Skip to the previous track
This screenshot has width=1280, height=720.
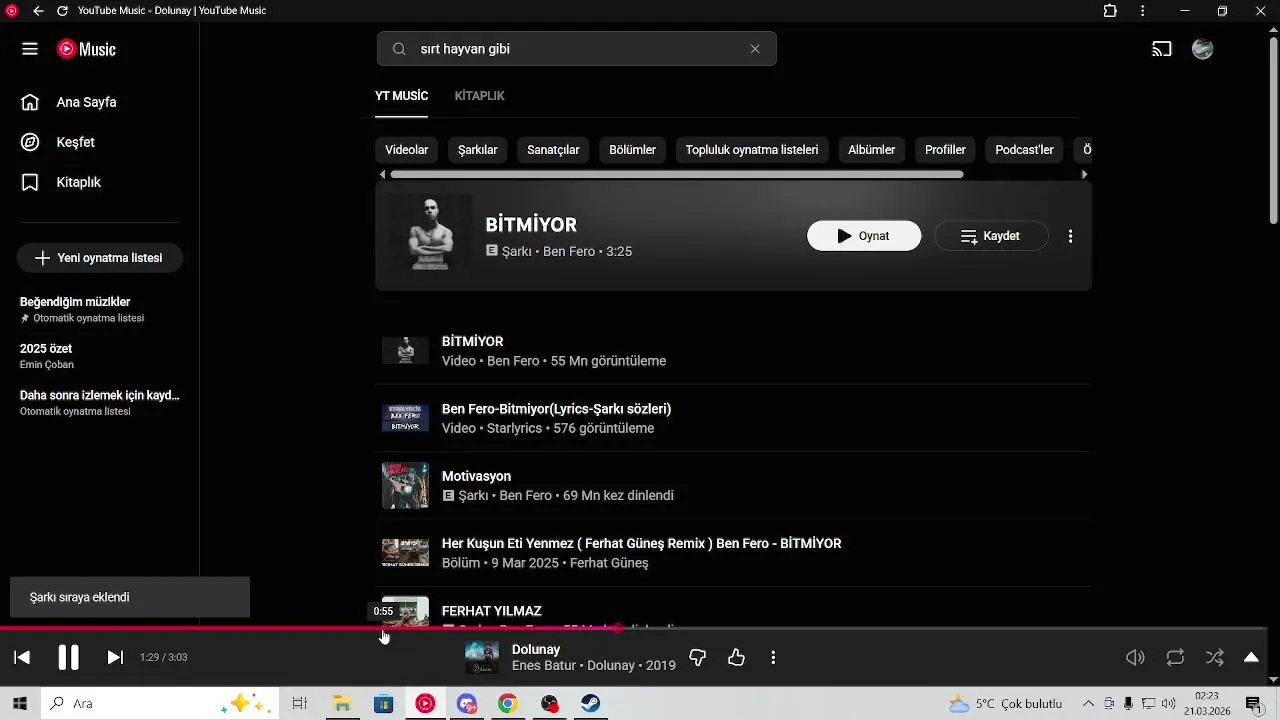[x=22, y=657]
